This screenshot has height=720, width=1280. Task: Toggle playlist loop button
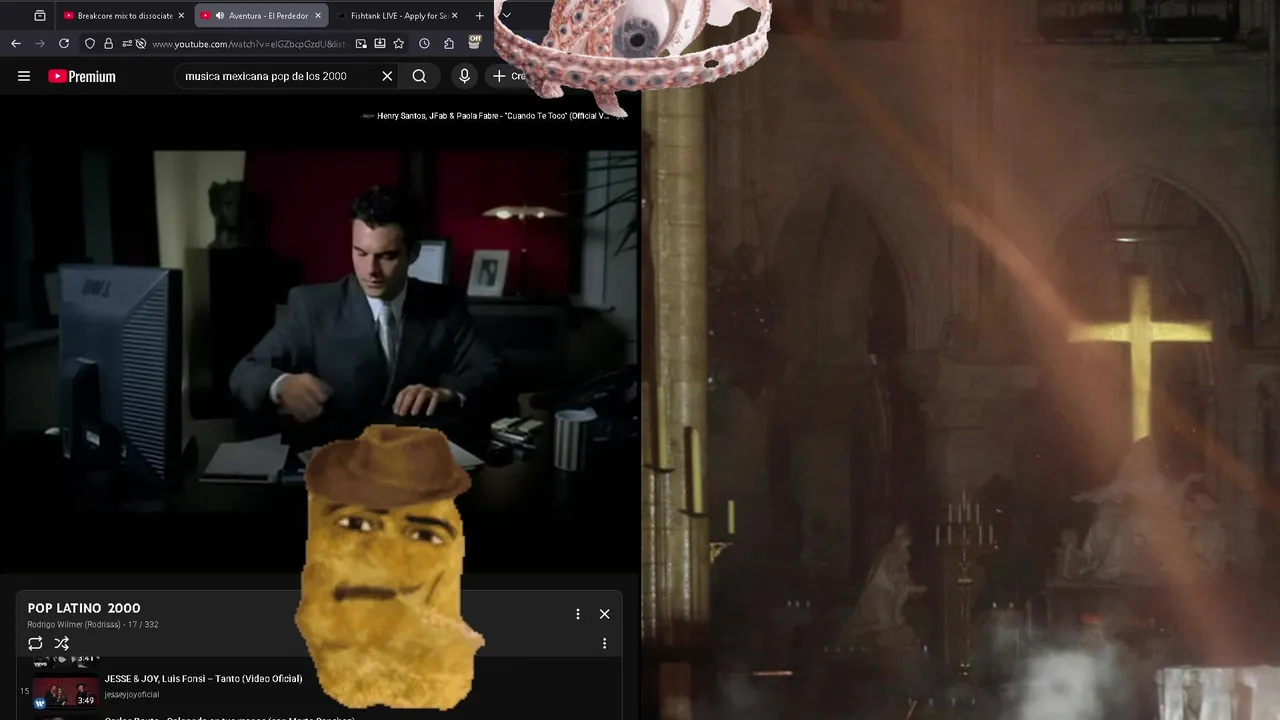tap(35, 643)
